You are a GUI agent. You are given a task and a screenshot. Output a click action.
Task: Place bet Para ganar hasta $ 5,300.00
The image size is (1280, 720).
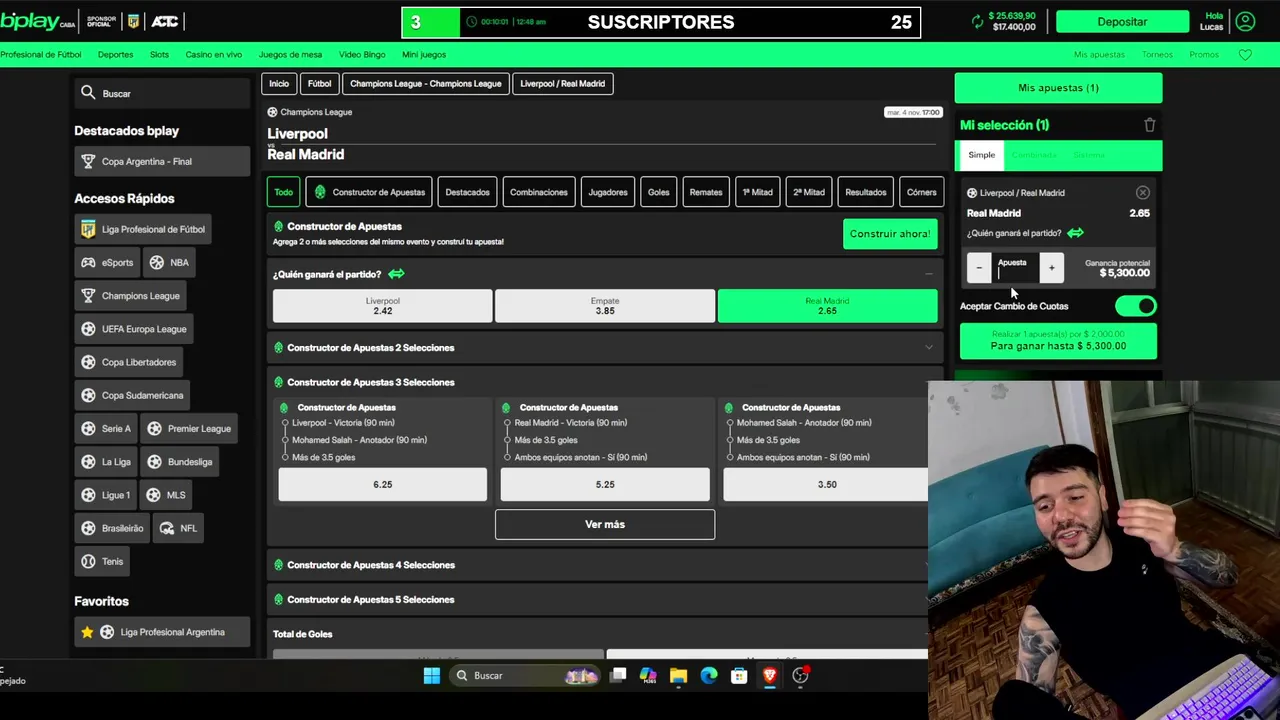(x=1058, y=340)
